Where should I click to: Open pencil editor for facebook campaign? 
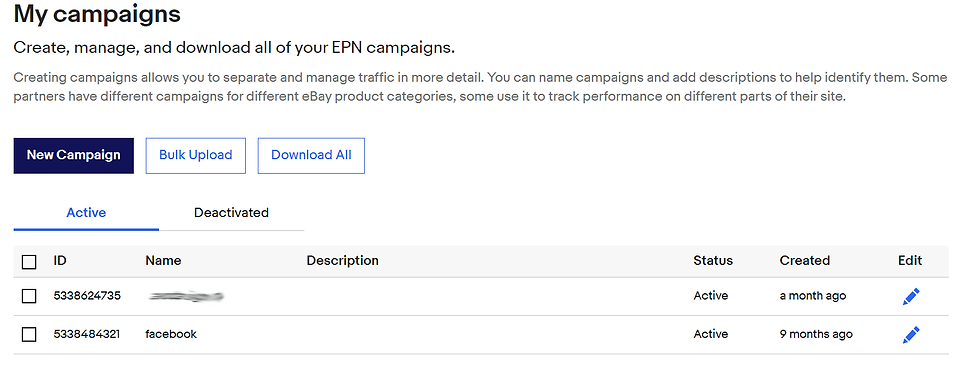[x=911, y=335]
